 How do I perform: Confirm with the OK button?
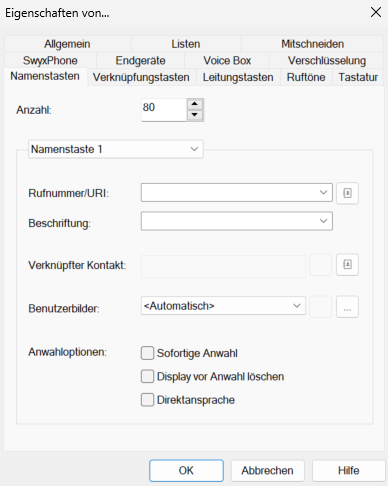click(x=186, y=470)
